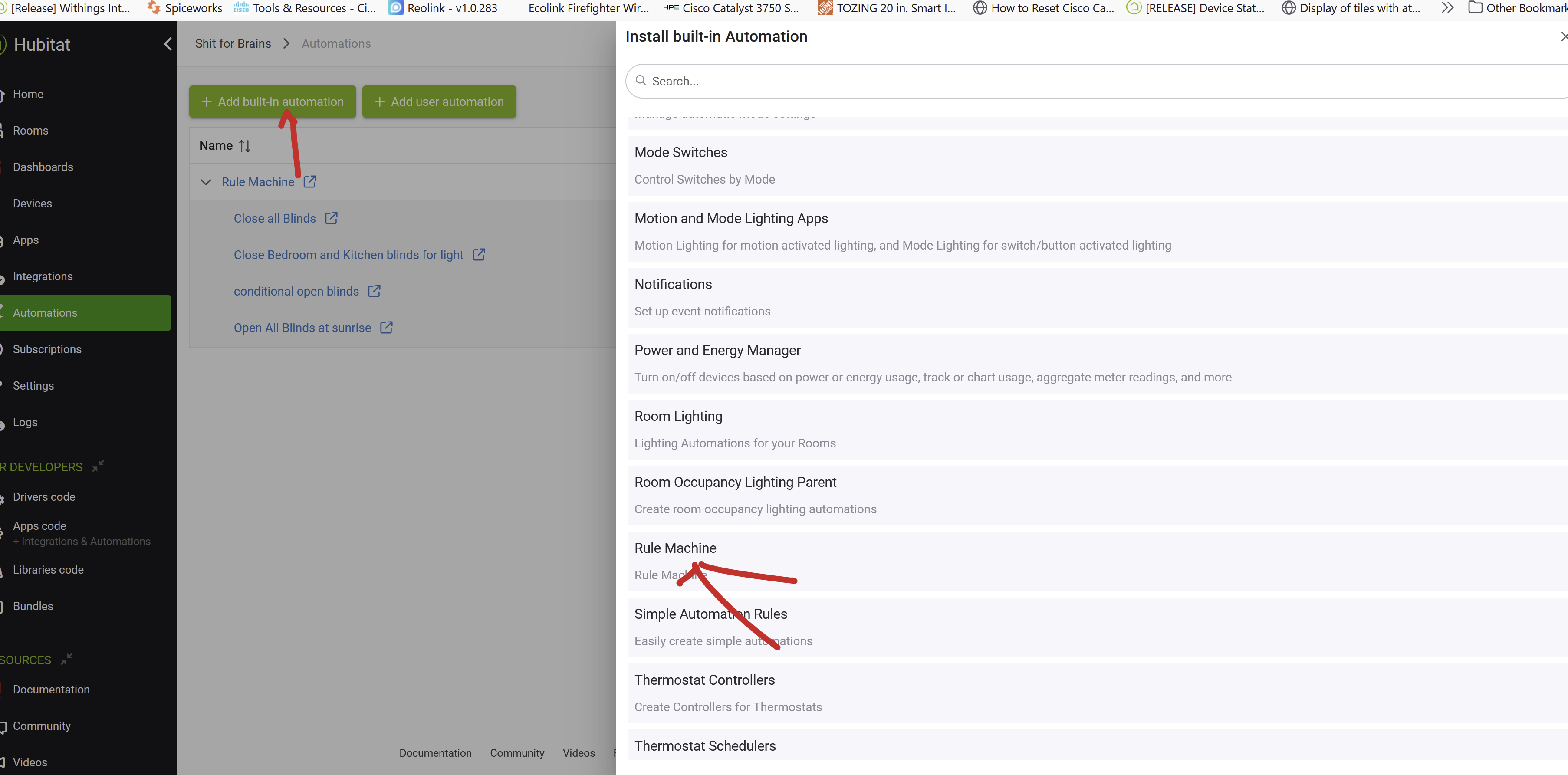Install Thermostat Schedulers
The width and height of the screenshot is (1568, 775).
pos(1098,745)
